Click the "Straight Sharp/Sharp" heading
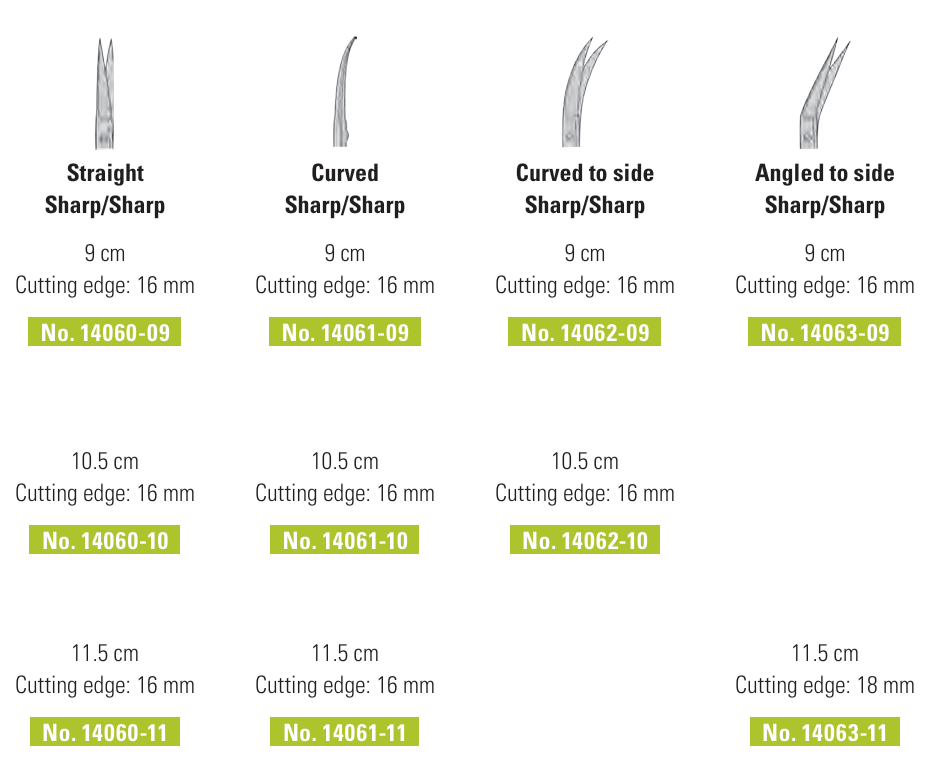 click(x=105, y=189)
